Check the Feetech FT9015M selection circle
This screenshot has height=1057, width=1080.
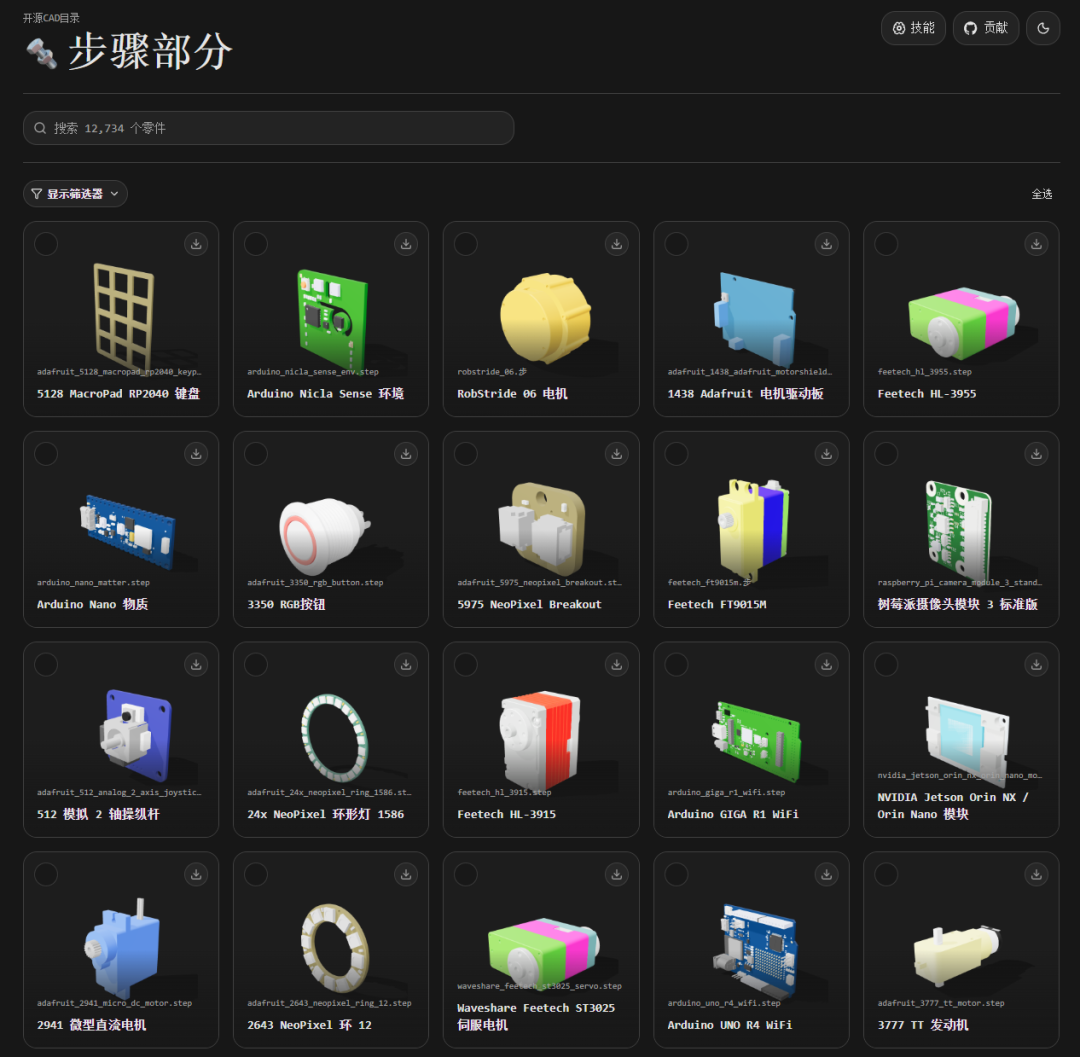coord(676,454)
